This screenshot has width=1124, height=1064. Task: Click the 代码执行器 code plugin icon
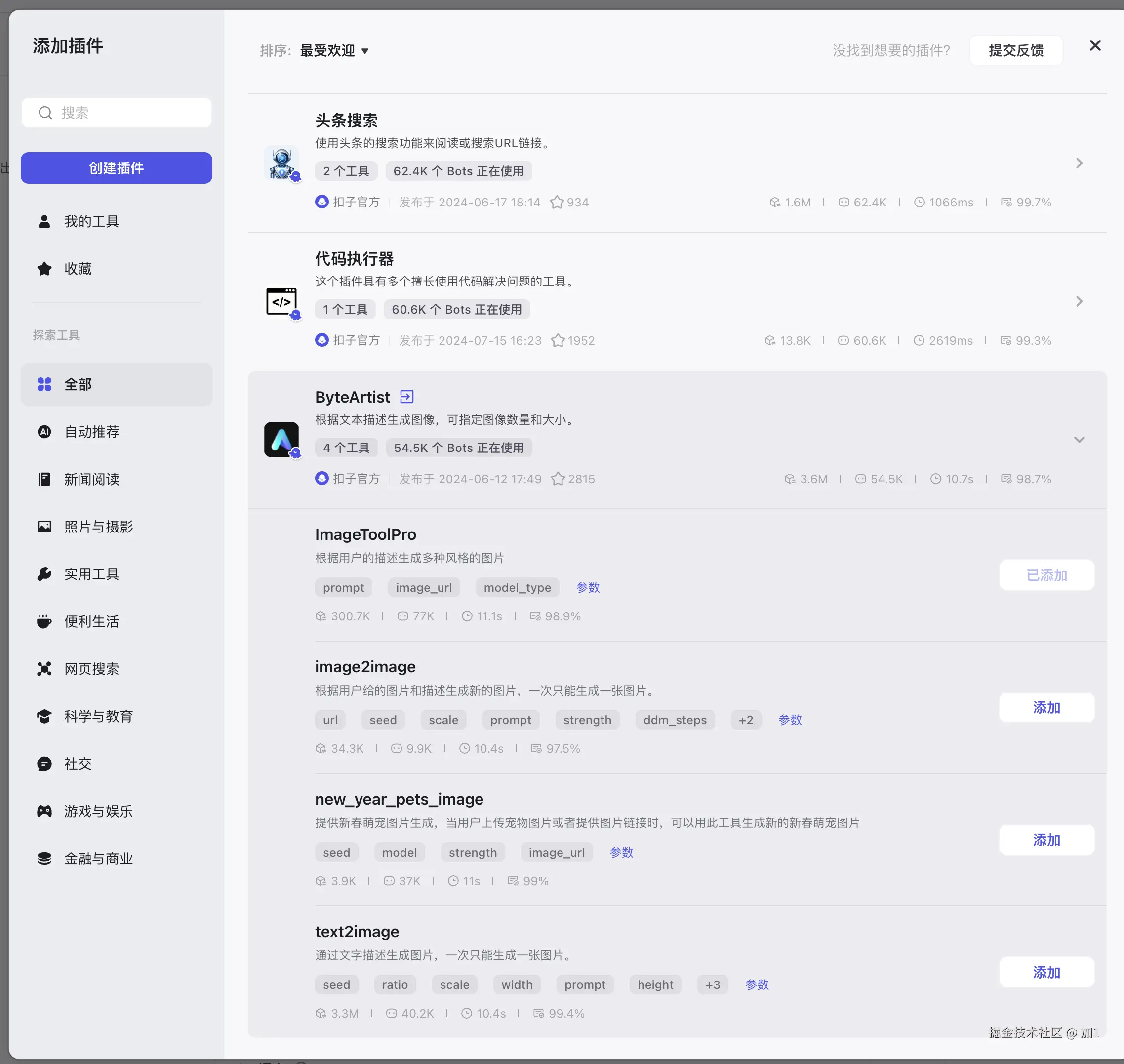[x=281, y=302]
